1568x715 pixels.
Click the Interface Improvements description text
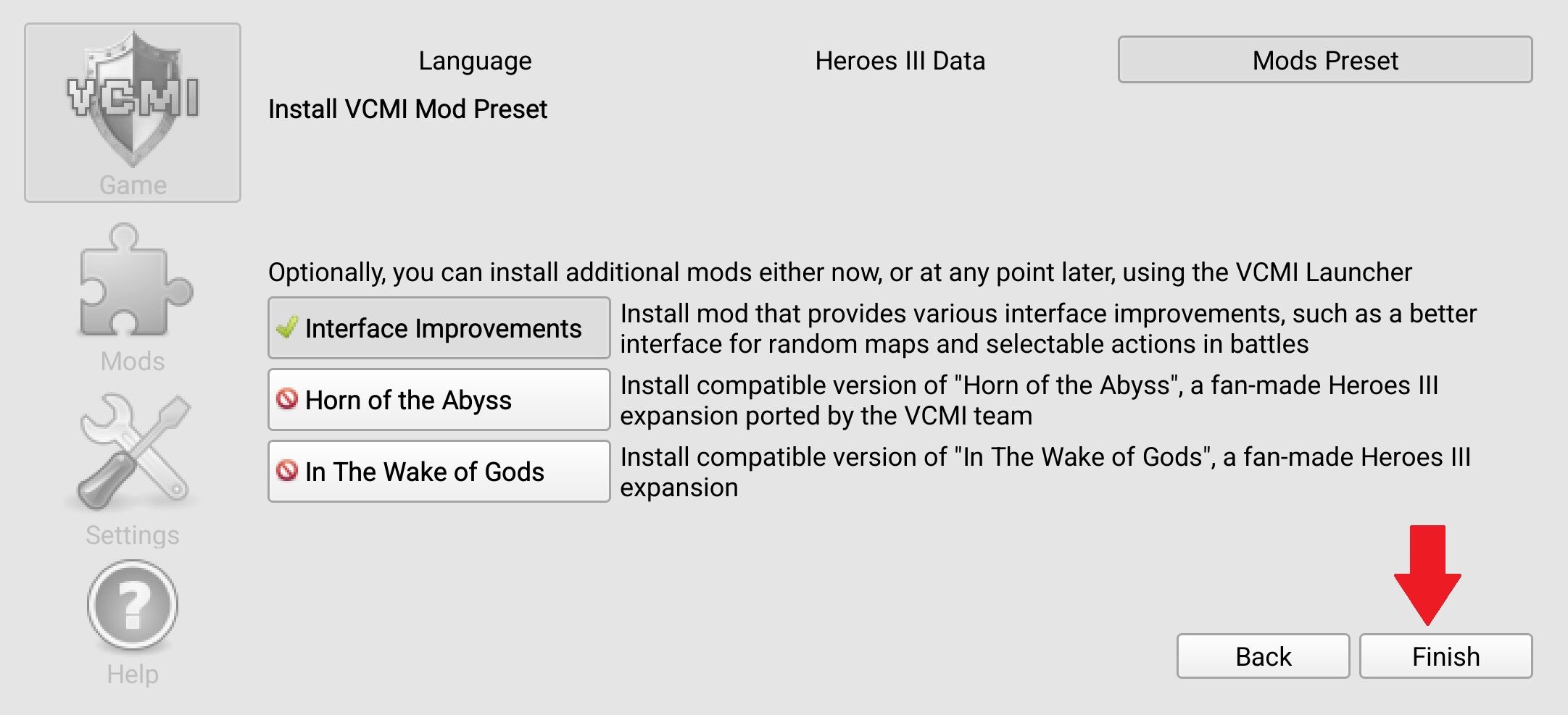[1047, 328]
